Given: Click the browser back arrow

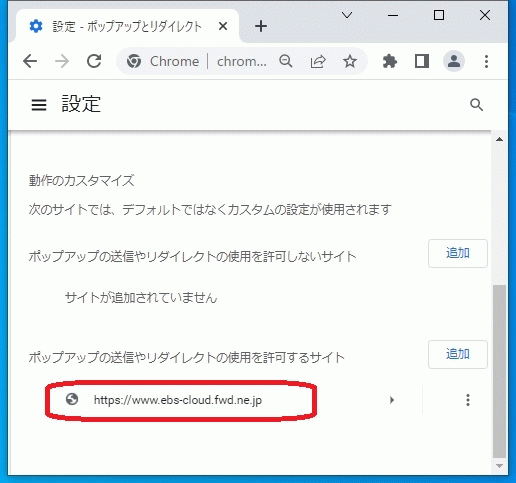Looking at the screenshot, I should tap(30, 61).
